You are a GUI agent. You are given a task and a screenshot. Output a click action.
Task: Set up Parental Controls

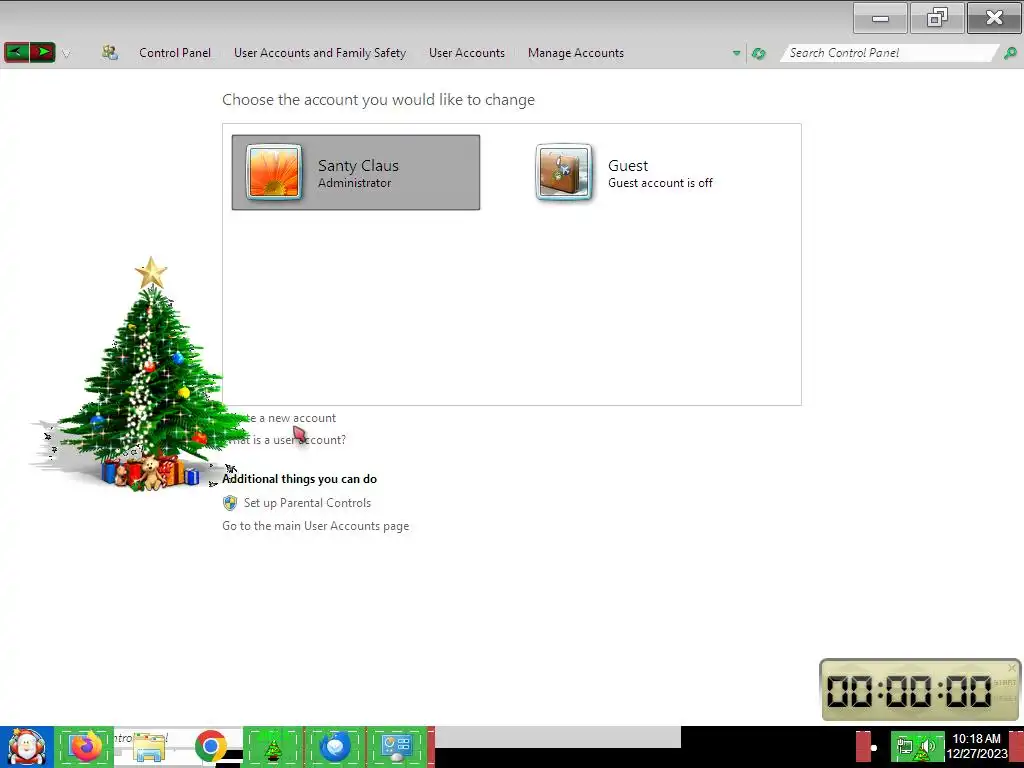pyautogui.click(x=308, y=503)
